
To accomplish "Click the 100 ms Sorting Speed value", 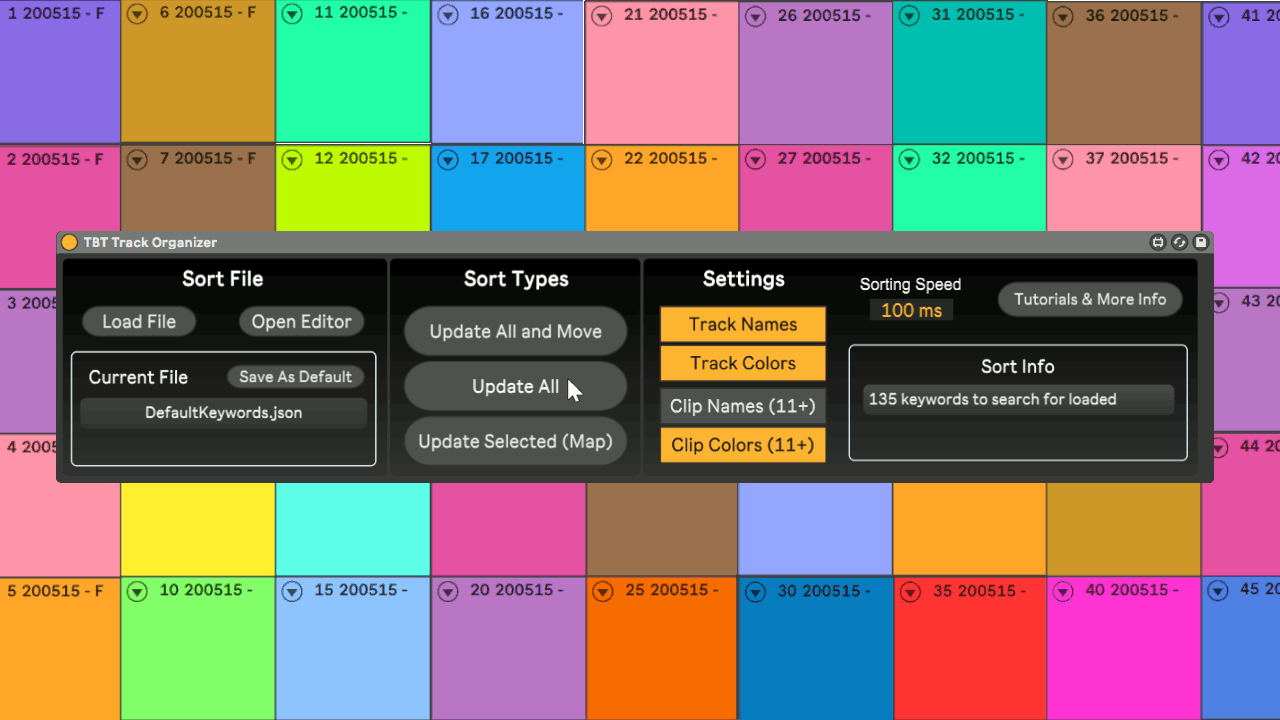I will [x=911, y=310].
